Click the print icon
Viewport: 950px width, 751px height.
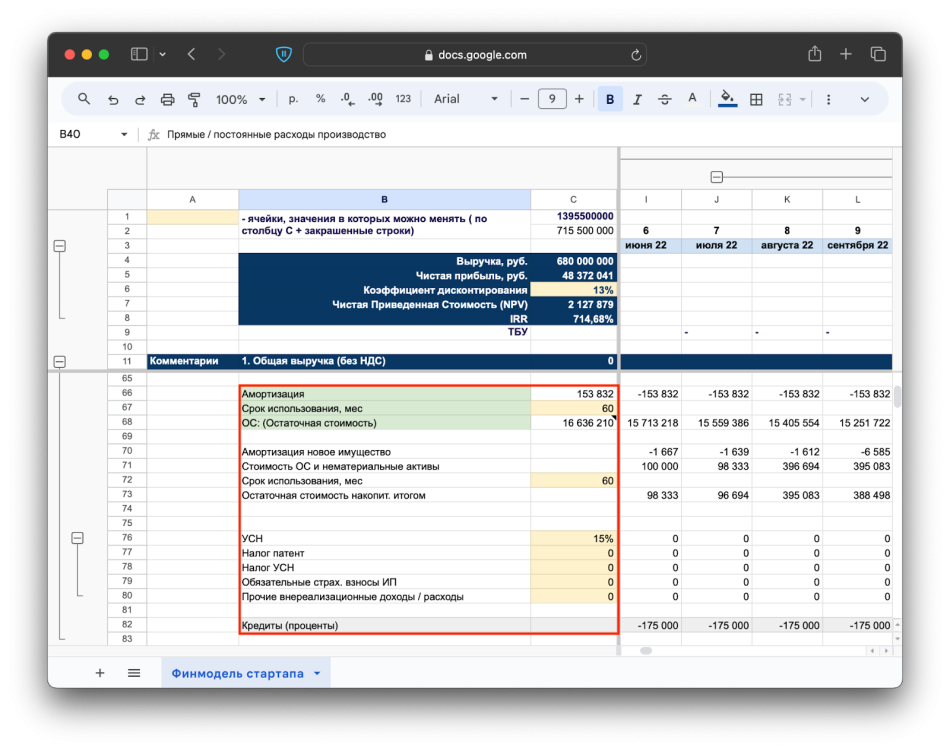click(x=168, y=99)
